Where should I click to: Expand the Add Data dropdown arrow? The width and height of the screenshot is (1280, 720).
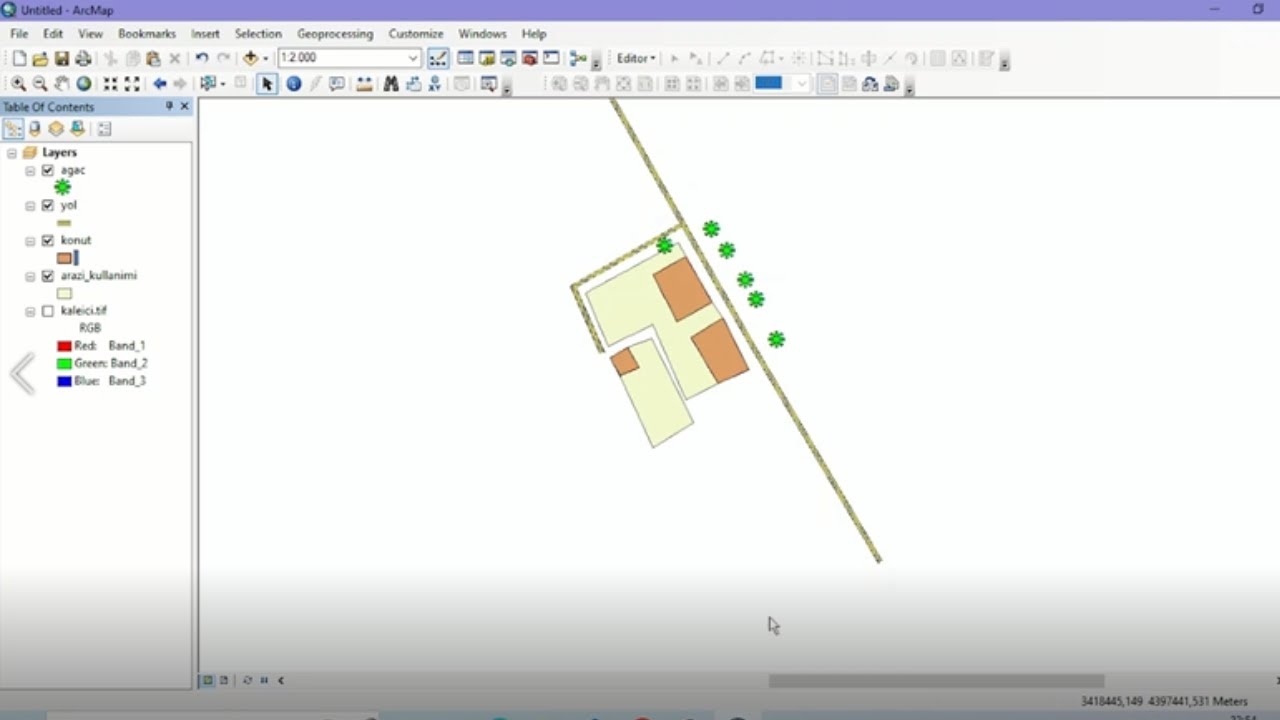pyautogui.click(x=265, y=59)
